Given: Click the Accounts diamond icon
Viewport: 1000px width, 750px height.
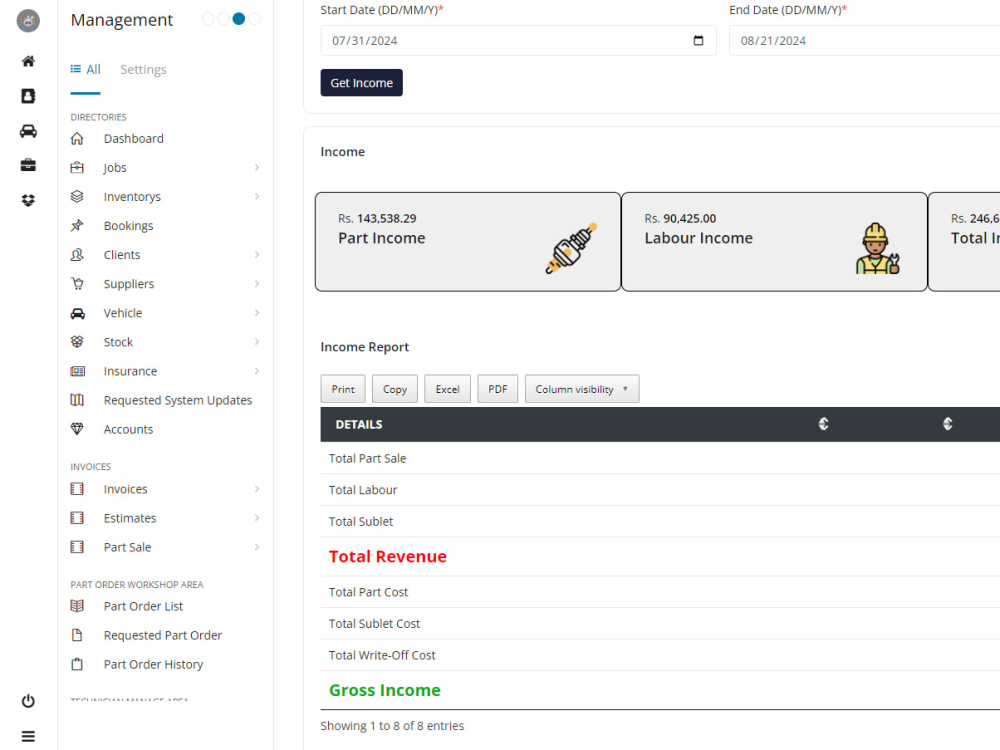Looking at the screenshot, I should 77,429.
